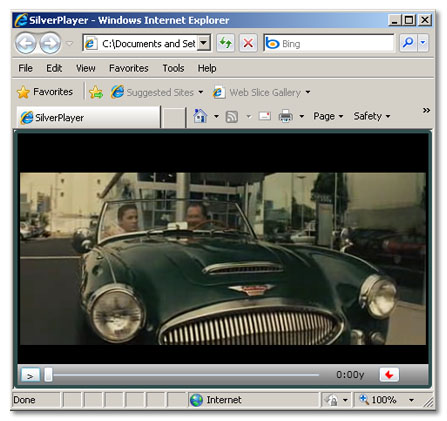Open the Safety dropdown menu
The image size is (447, 421).
[x=372, y=116]
